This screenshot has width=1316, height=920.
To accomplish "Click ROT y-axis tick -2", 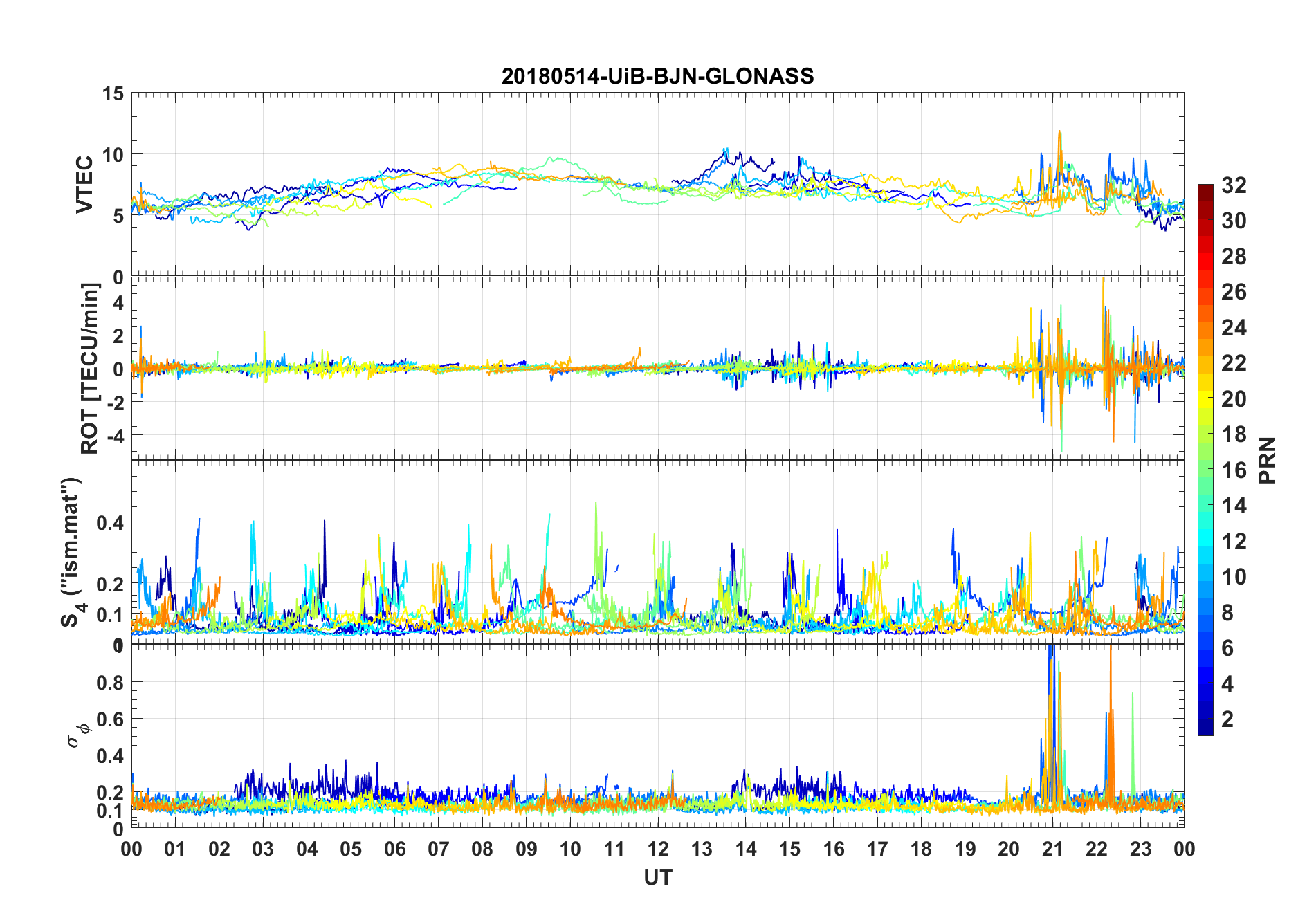I will tap(114, 403).
